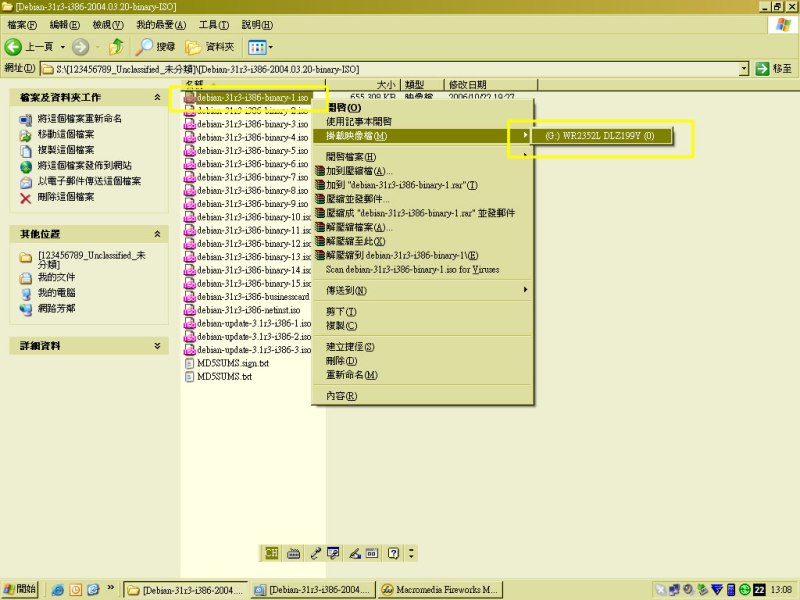Click the green circular tray icon
This screenshot has width=800, height=600.
coord(745,590)
